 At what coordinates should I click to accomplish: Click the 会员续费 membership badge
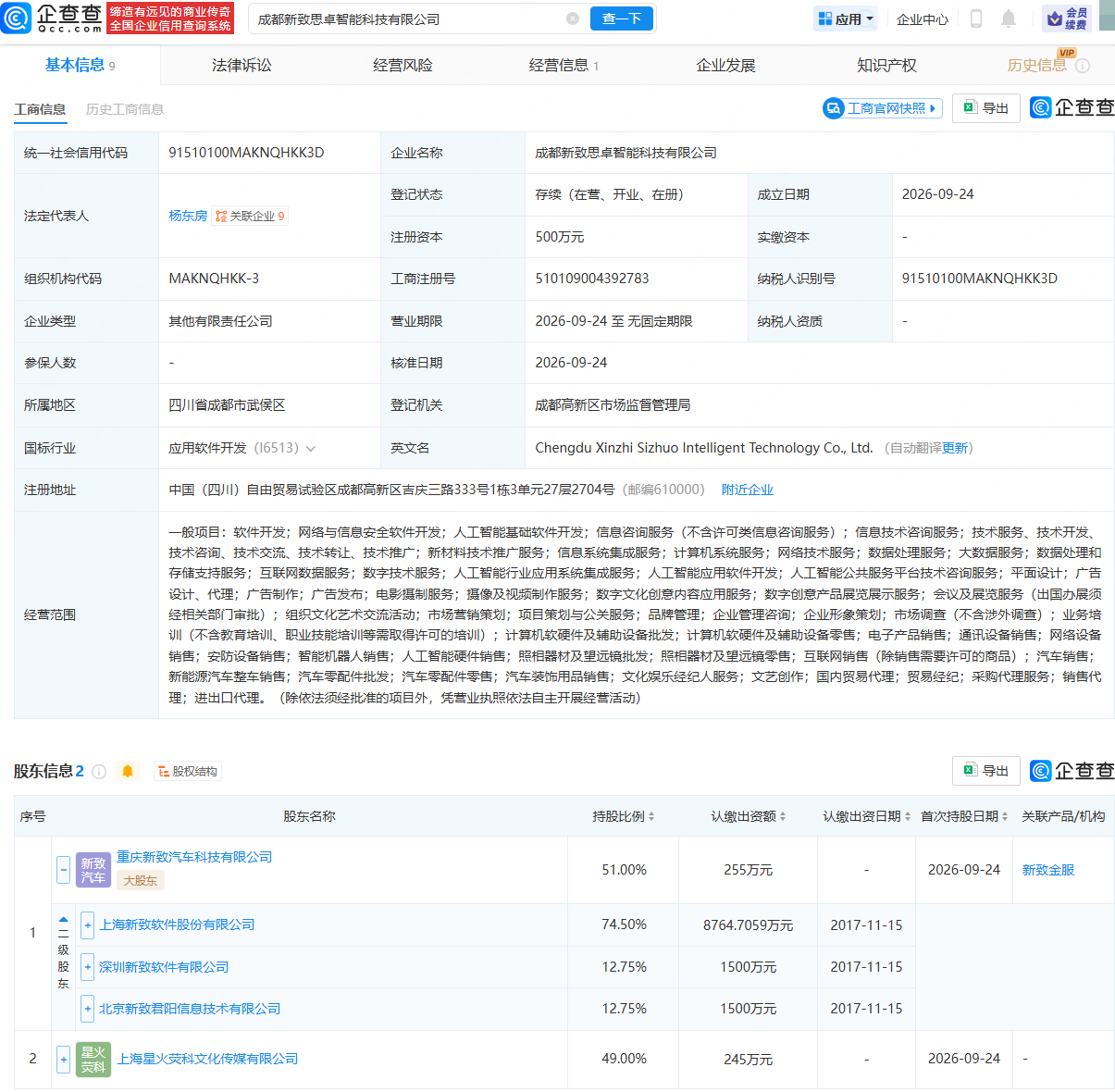click(1067, 19)
